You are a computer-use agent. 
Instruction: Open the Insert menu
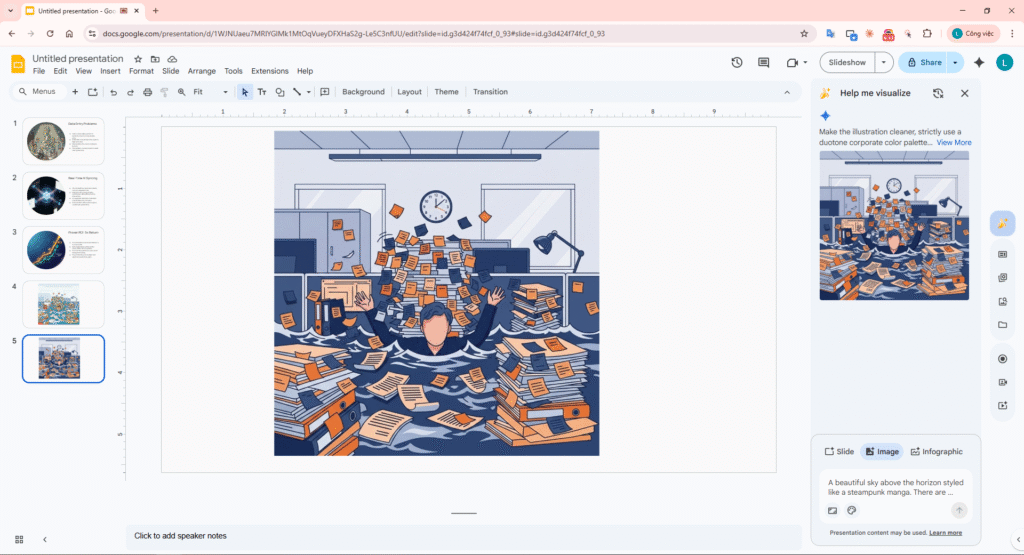[110, 71]
